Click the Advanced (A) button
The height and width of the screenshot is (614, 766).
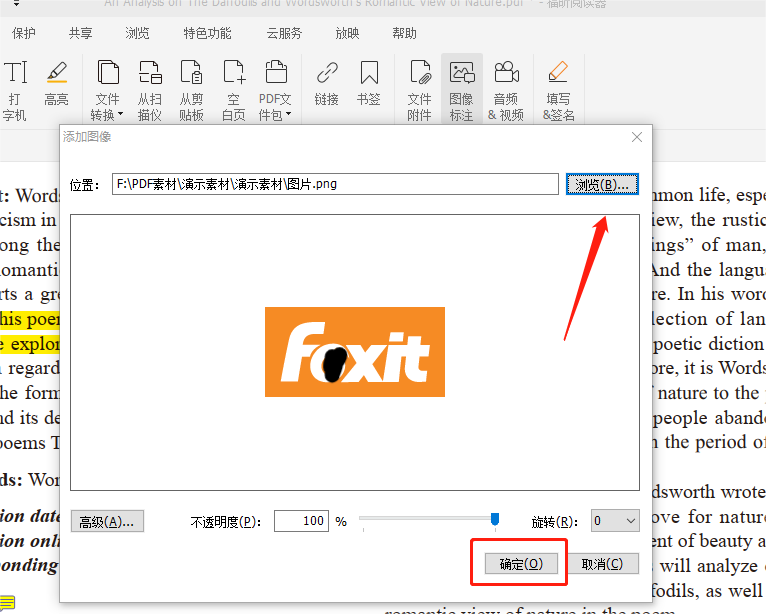pyautogui.click(x=107, y=522)
